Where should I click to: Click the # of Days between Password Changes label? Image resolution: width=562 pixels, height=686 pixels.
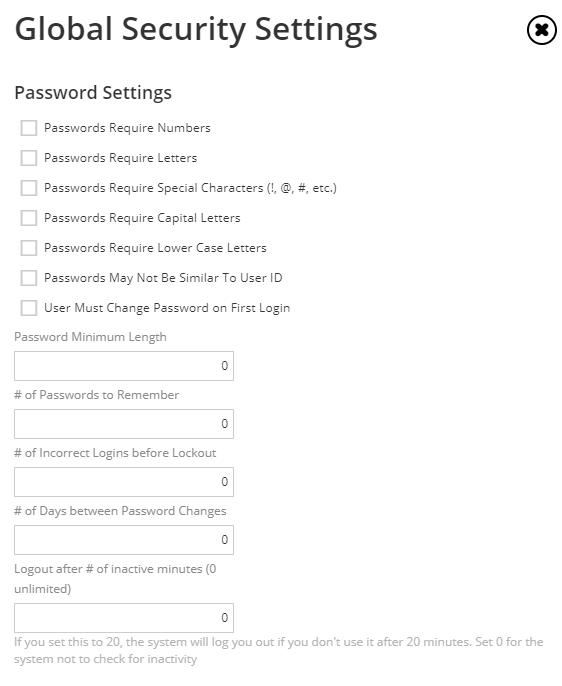pos(120,511)
